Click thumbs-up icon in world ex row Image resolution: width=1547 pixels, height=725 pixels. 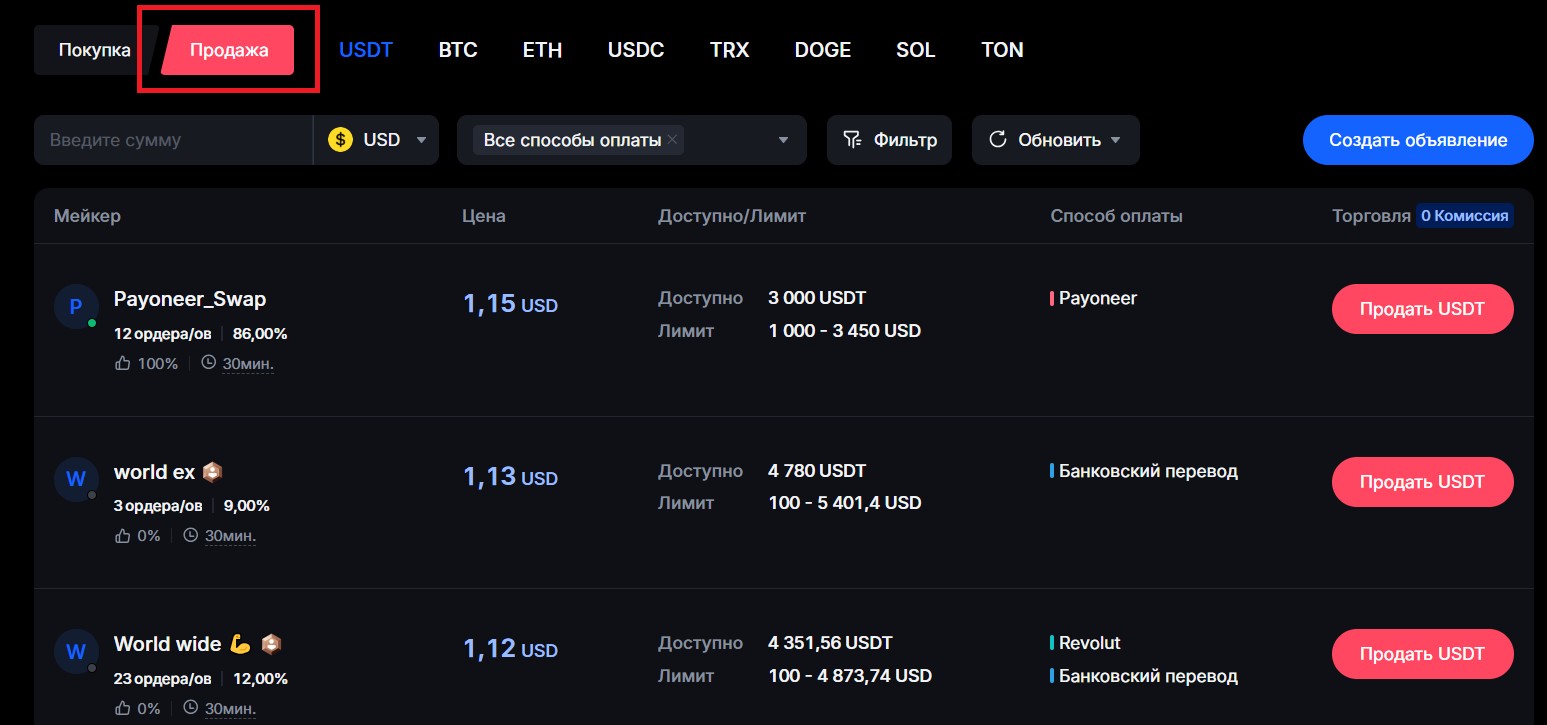coord(123,535)
